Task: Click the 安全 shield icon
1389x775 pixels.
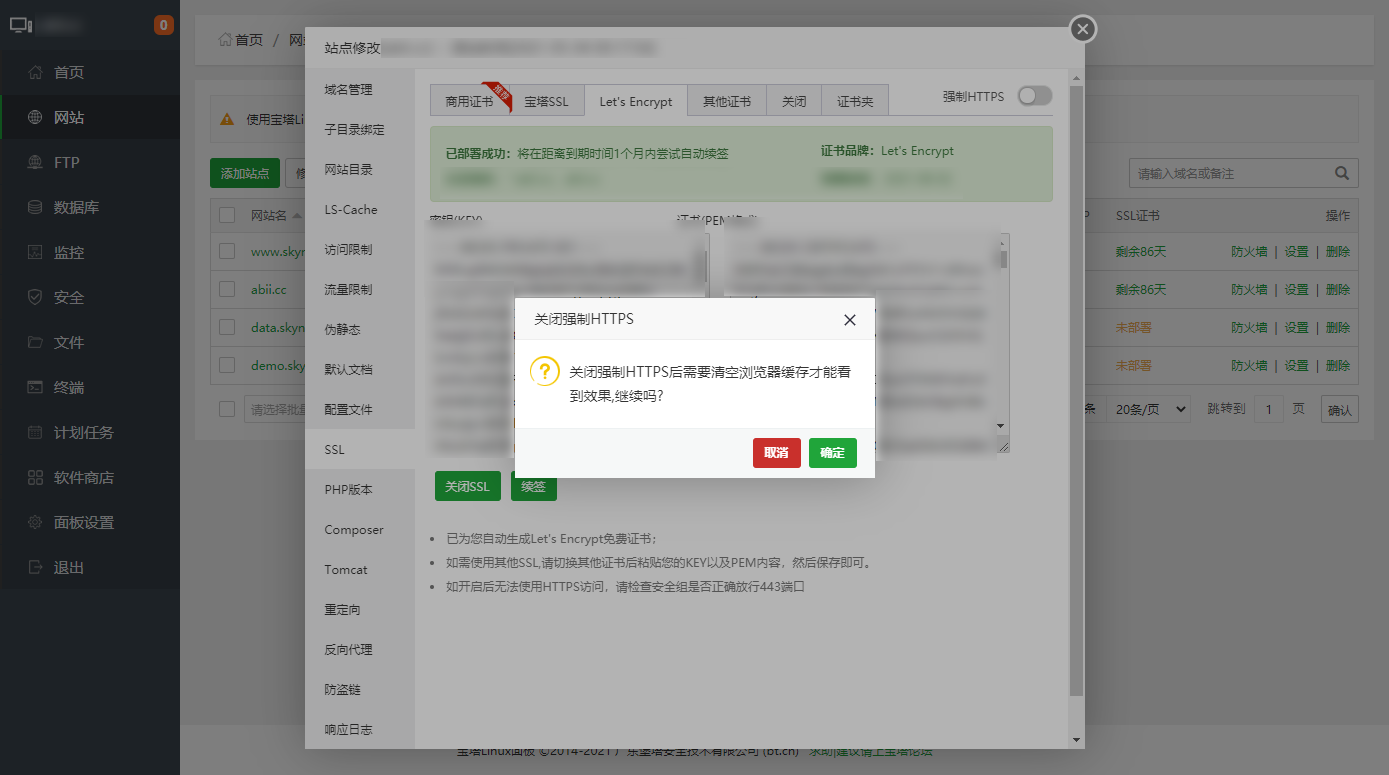Action: point(35,297)
